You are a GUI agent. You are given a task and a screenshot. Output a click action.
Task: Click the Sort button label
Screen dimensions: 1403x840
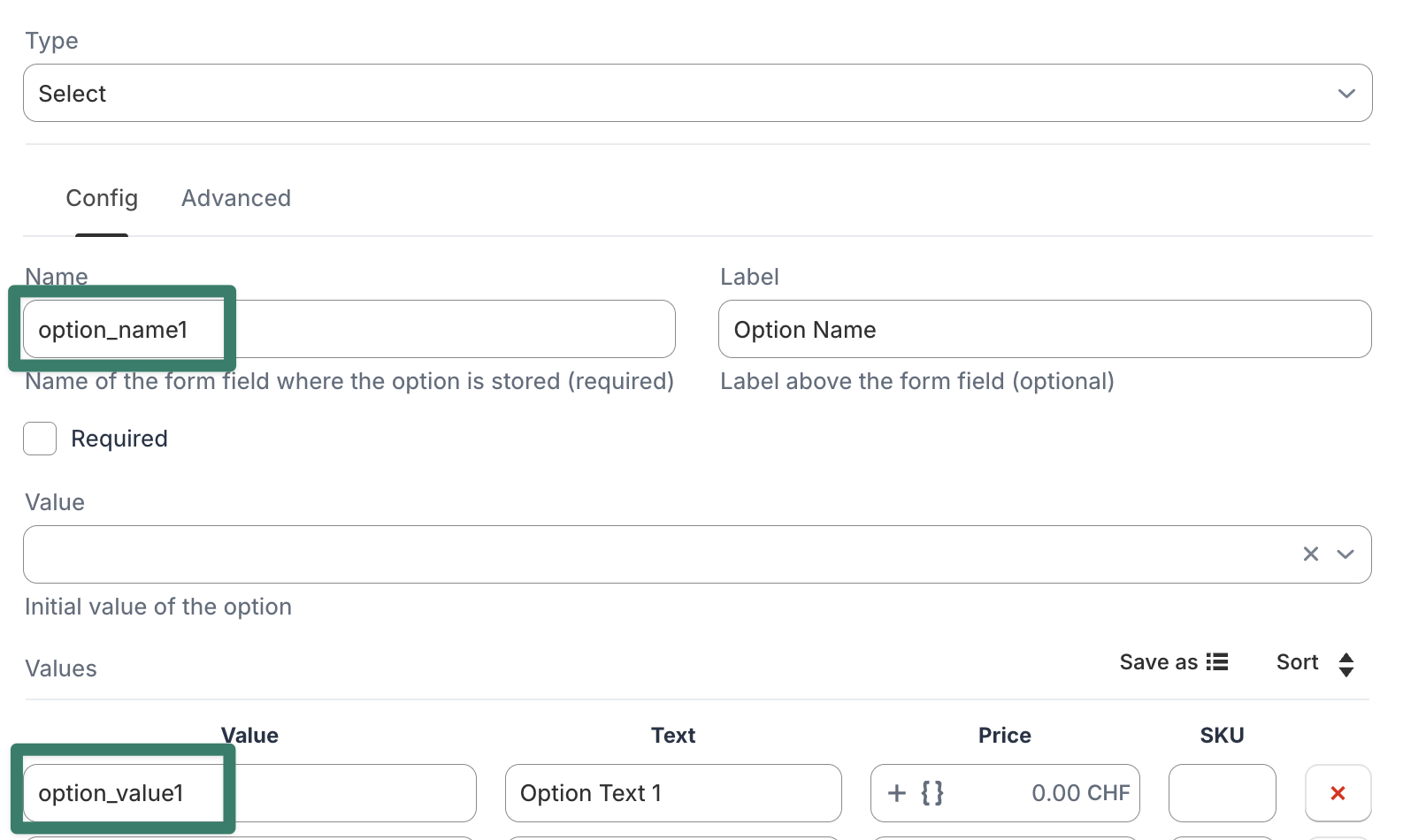(x=1297, y=662)
